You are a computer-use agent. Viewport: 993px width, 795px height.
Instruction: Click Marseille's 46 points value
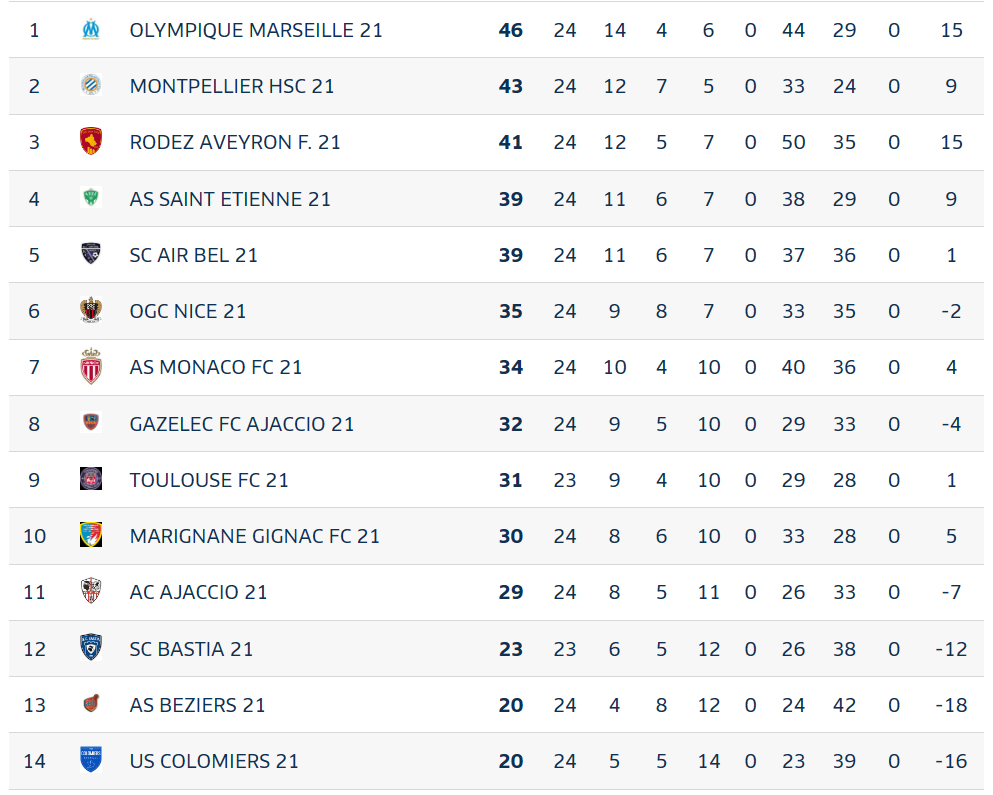pyautogui.click(x=510, y=30)
